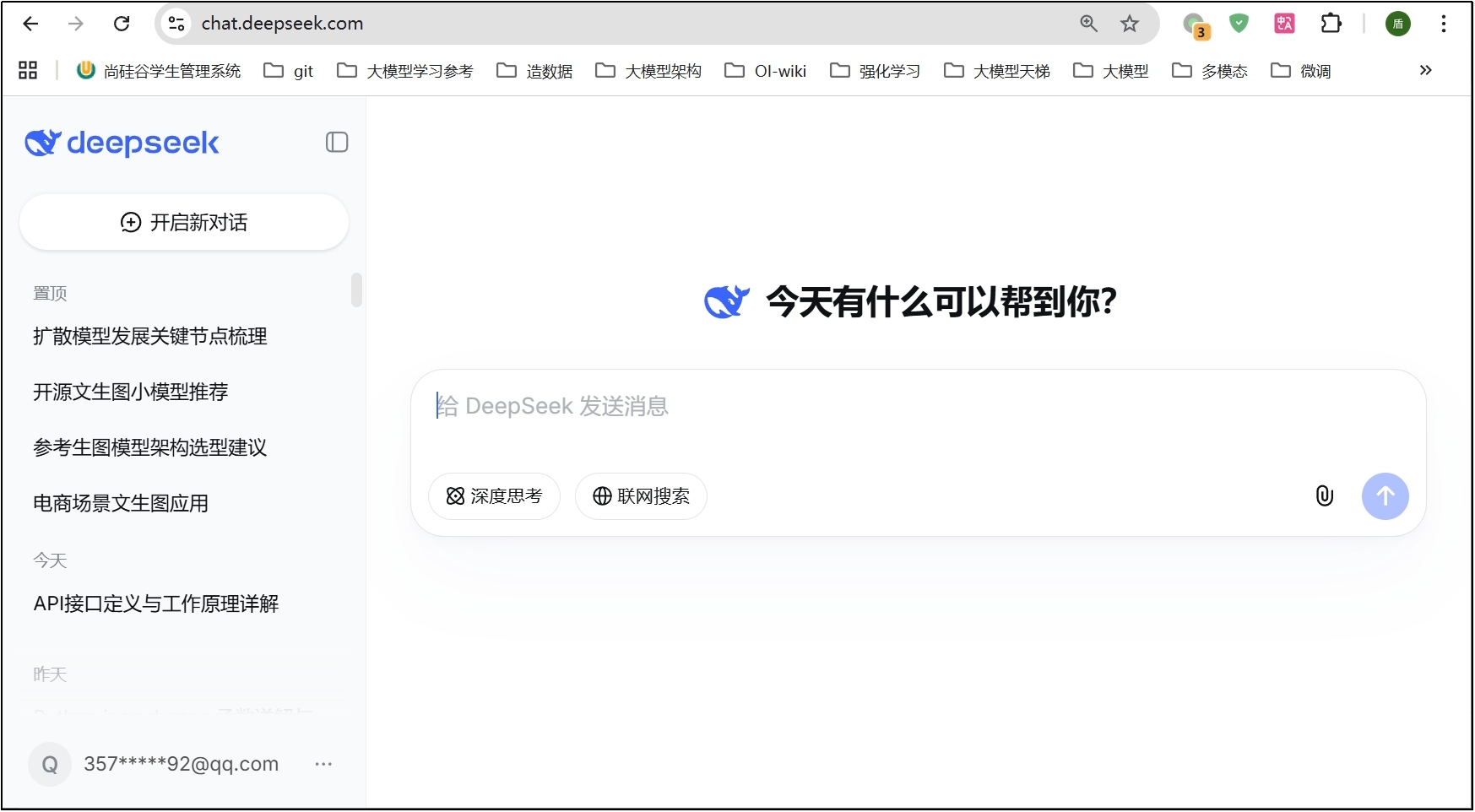Viewport: 1475px width, 812px height.
Task: Open chat 扩散模型发展关键节点梳理
Action: [x=150, y=336]
